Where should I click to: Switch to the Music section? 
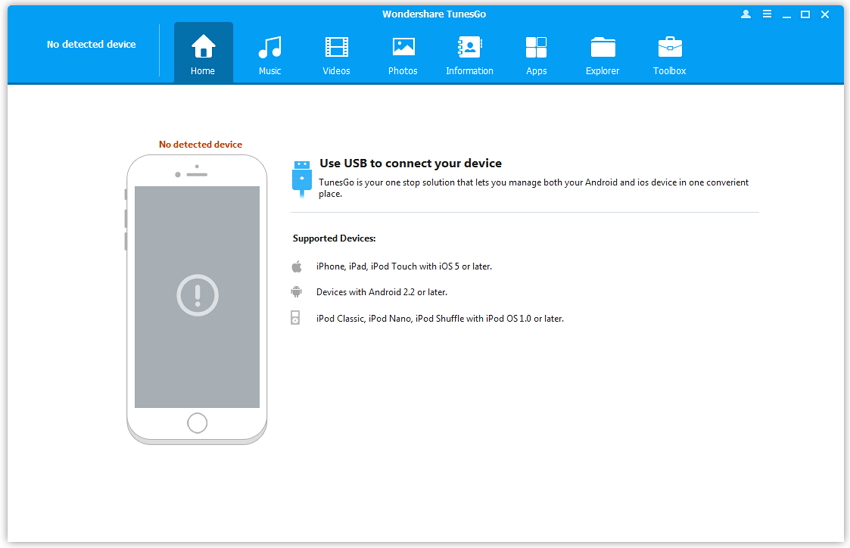pos(270,54)
